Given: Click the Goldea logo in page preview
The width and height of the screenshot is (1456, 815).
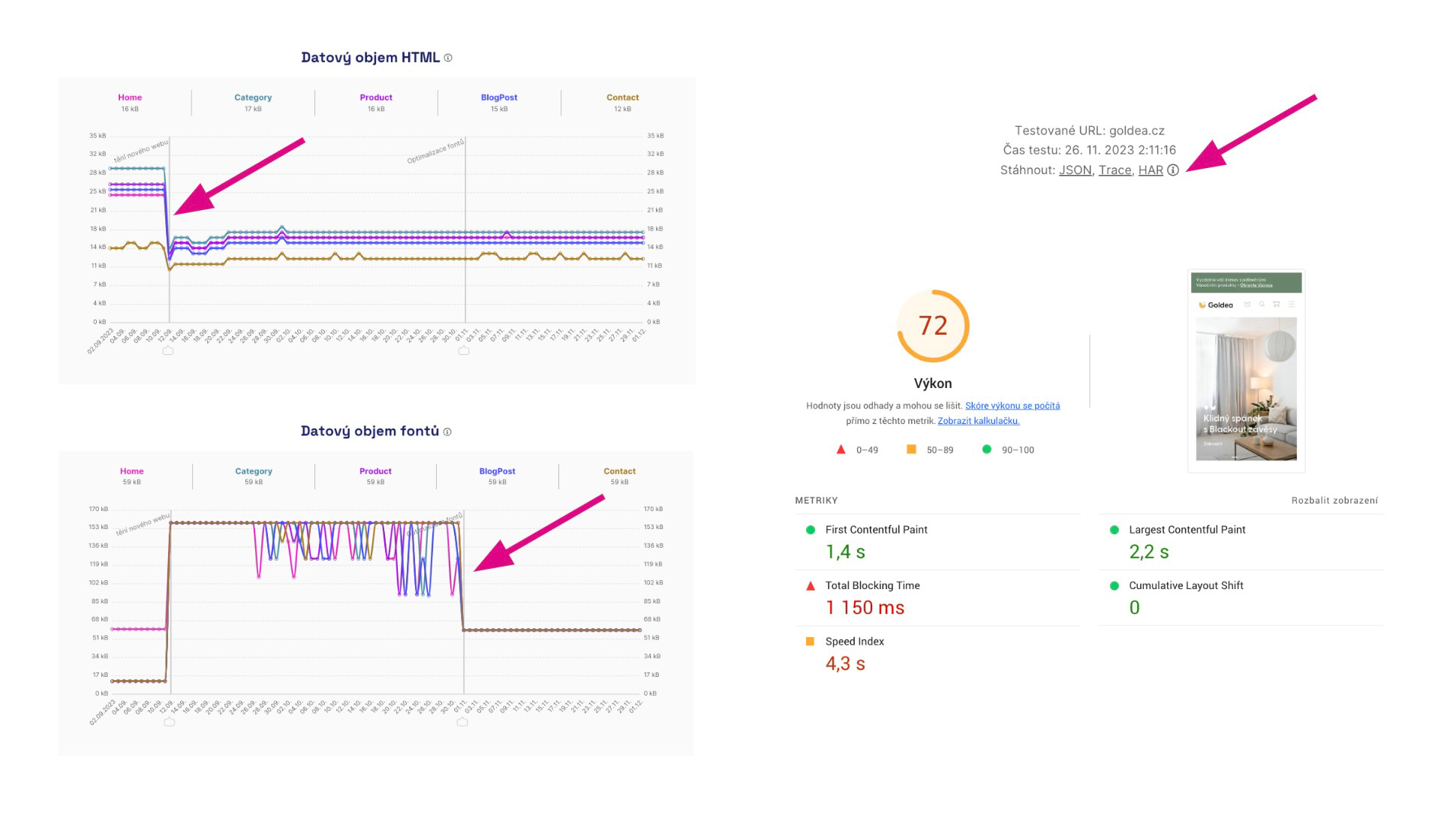Looking at the screenshot, I should click(x=1216, y=305).
